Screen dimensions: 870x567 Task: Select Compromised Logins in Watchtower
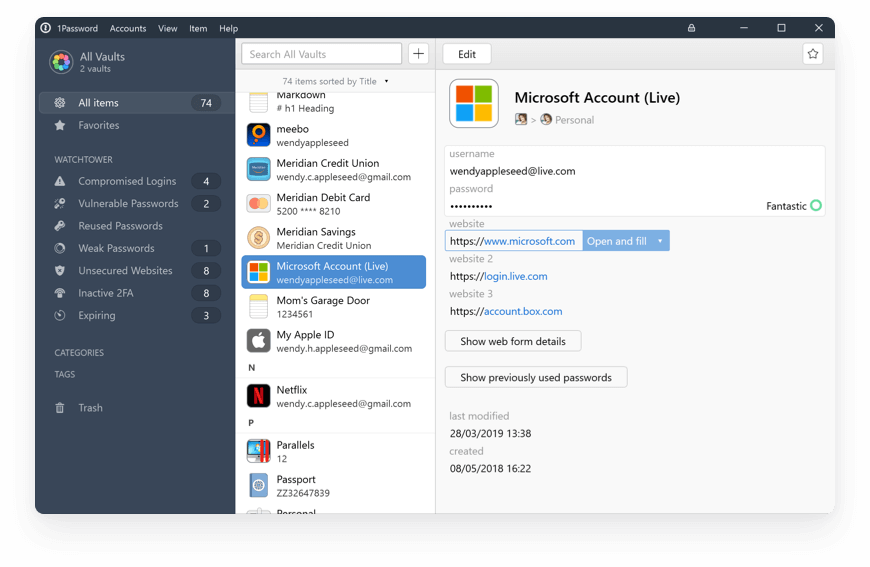[x=136, y=181]
